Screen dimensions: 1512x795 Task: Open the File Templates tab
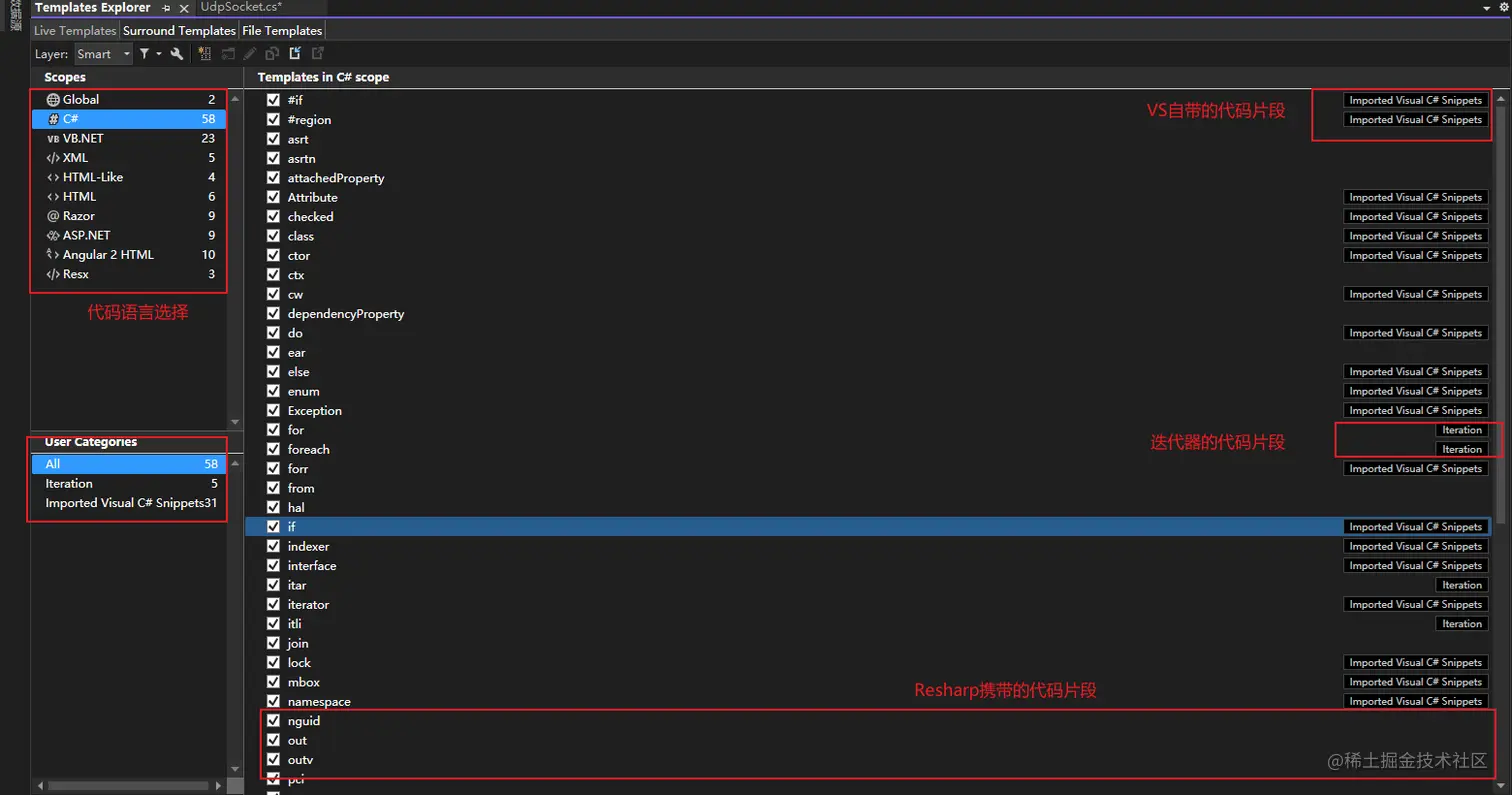point(282,31)
